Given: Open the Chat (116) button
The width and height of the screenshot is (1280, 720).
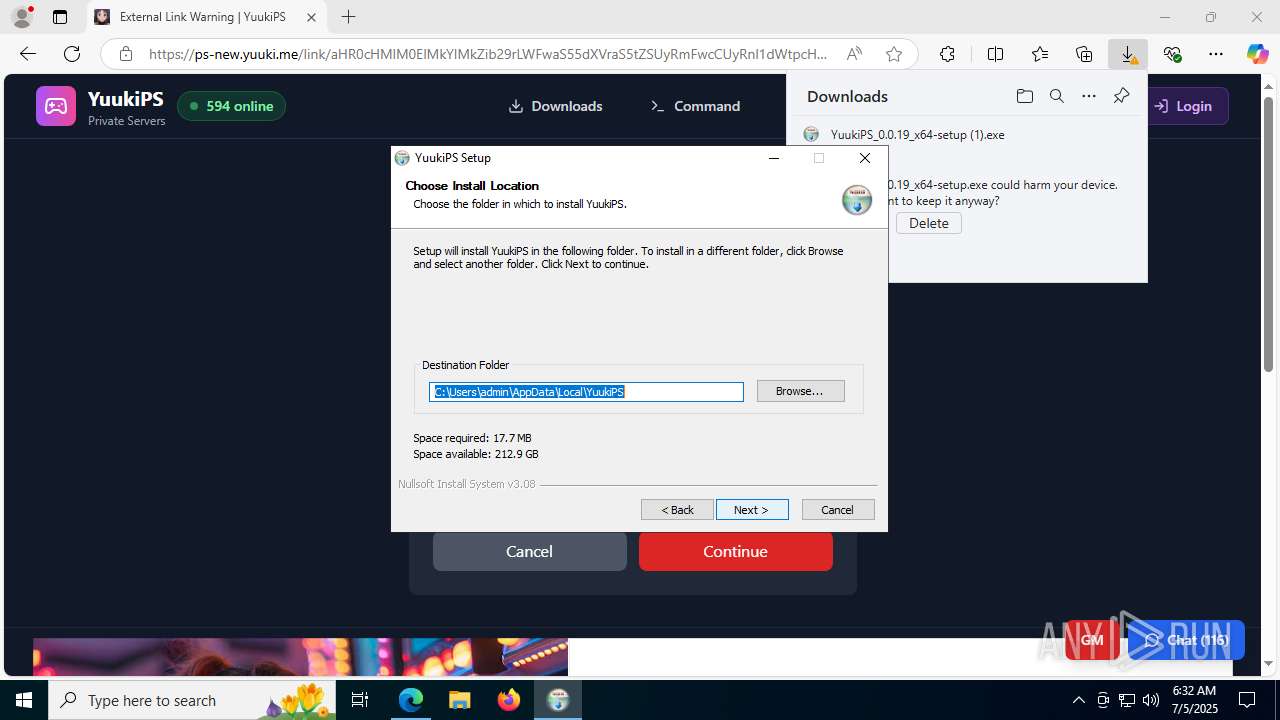Looking at the screenshot, I should (1186, 640).
